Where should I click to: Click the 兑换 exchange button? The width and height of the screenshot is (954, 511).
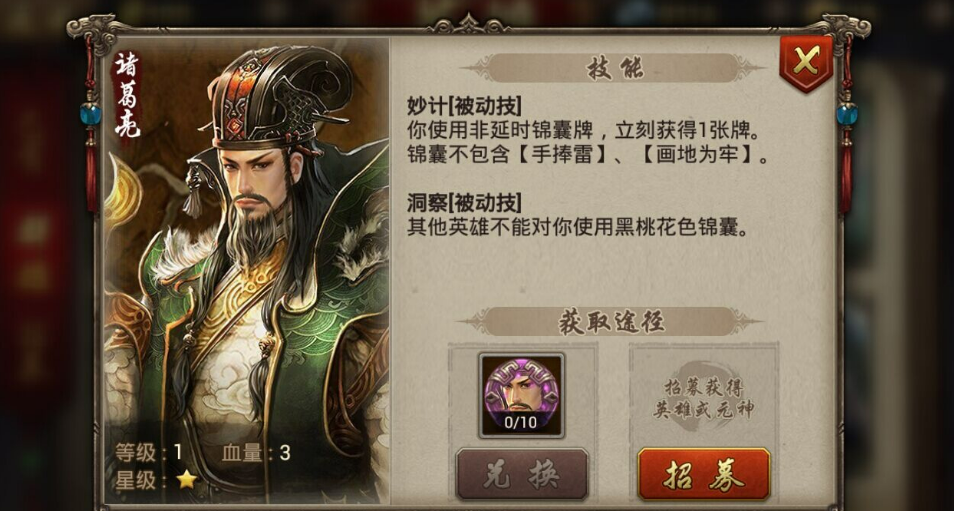(x=522, y=474)
